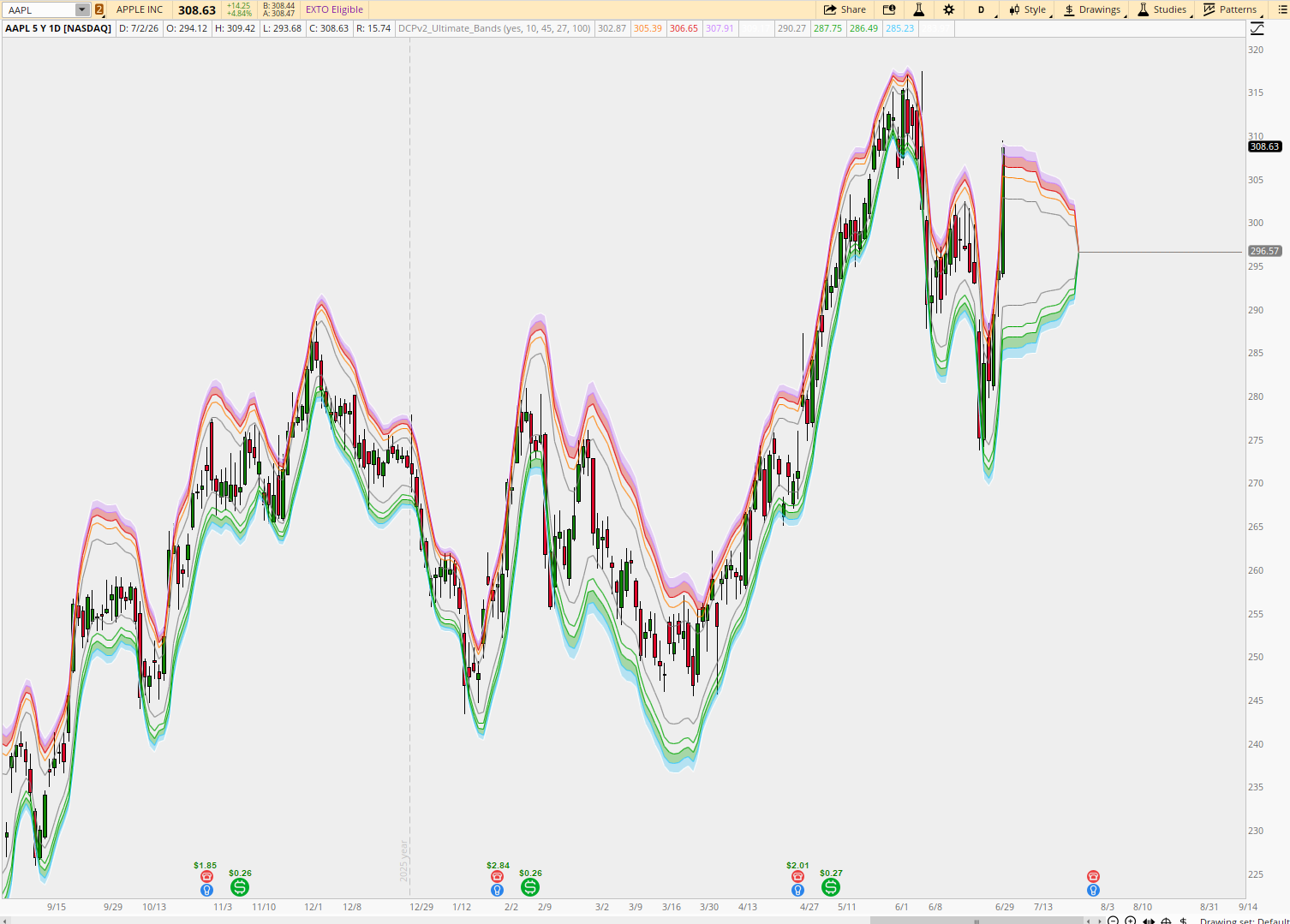This screenshot has width=1290, height=924.
Task: Click the conference call bulb icon near 11/3
Action: [x=206, y=890]
